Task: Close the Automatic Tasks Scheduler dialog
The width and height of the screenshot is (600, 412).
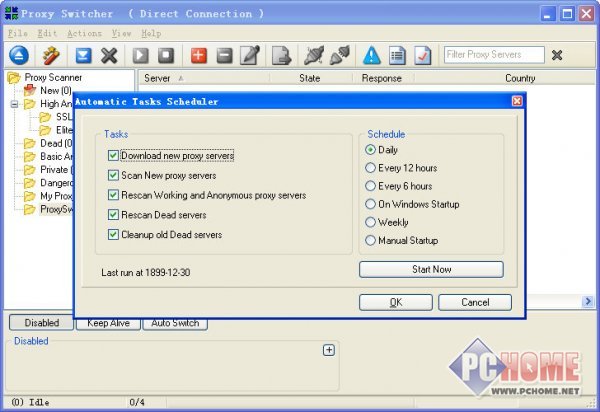Action: click(x=517, y=101)
